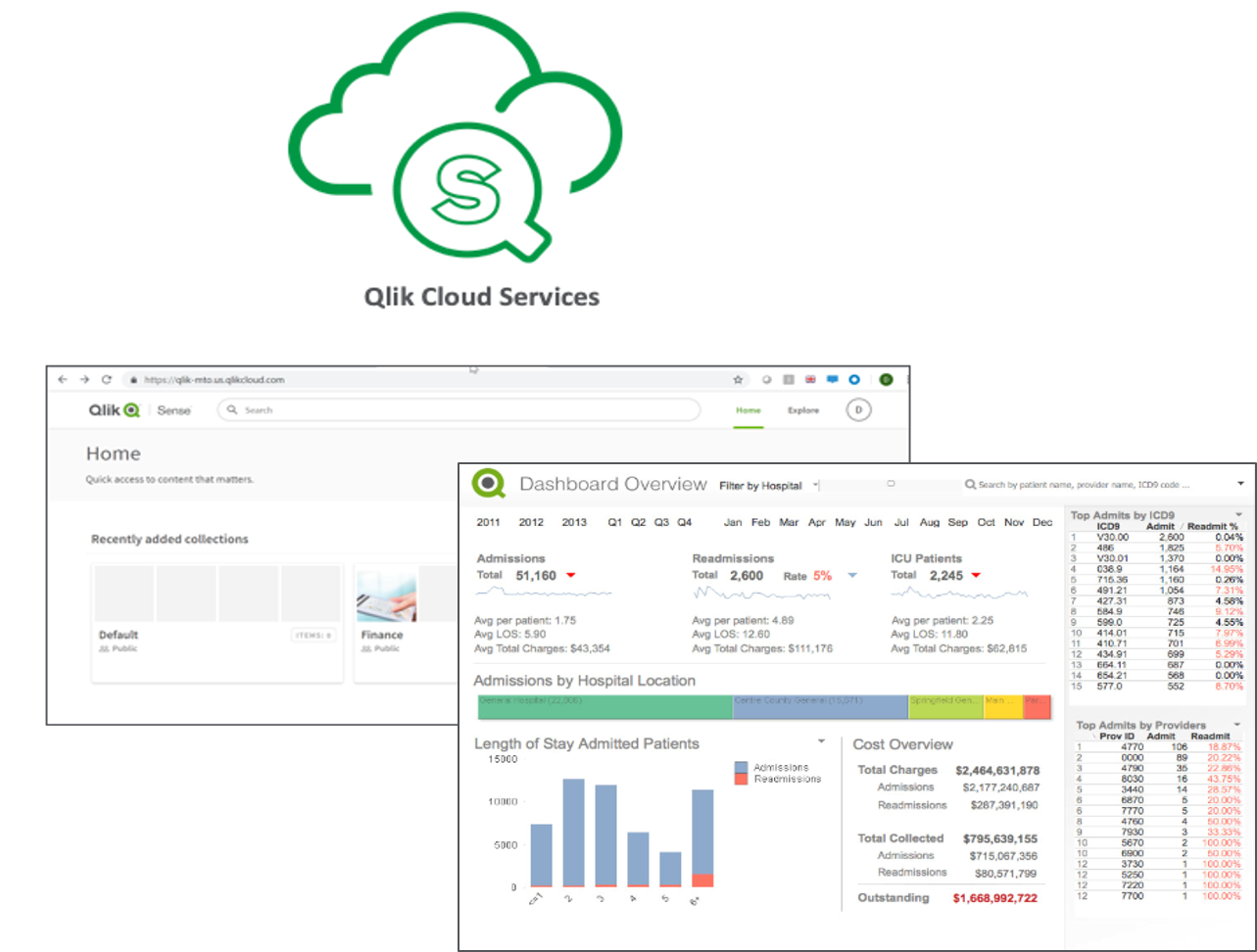Filter by month Jan
Image resolution: width=1257 pixels, height=952 pixels.
coord(733,523)
